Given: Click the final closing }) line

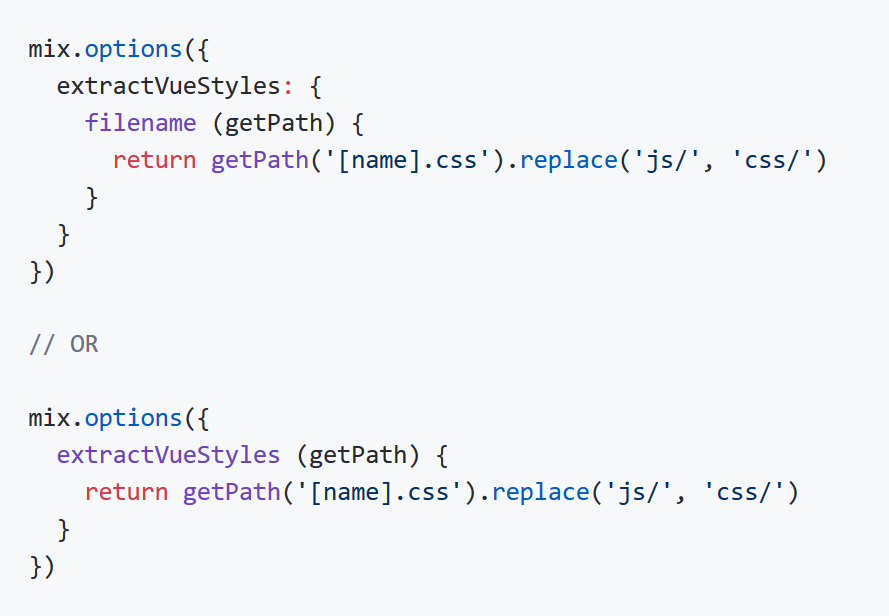Looking at the screenshot, I should 41,567.
